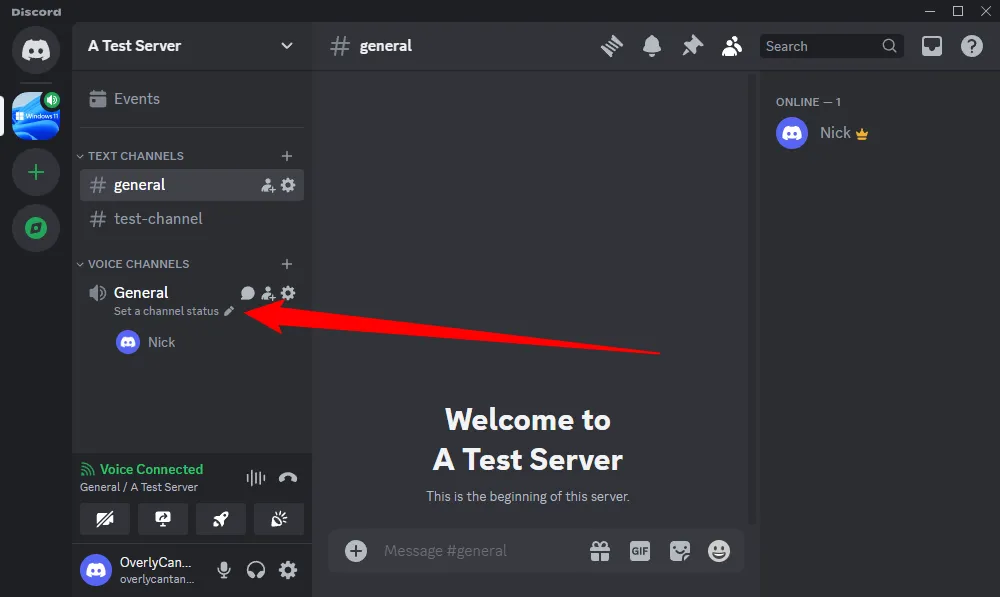Screen dimensions: 1000x597
Task: Create a new text channel
Action: [287, 156]
